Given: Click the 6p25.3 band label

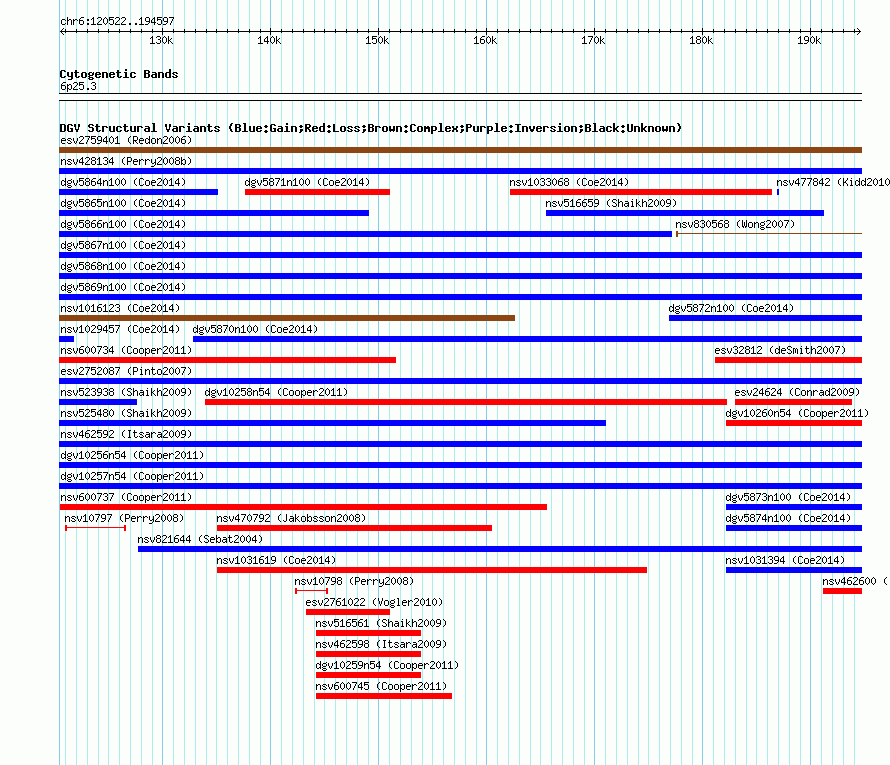Looking at the screenshot, I should [x=78, y=86].
